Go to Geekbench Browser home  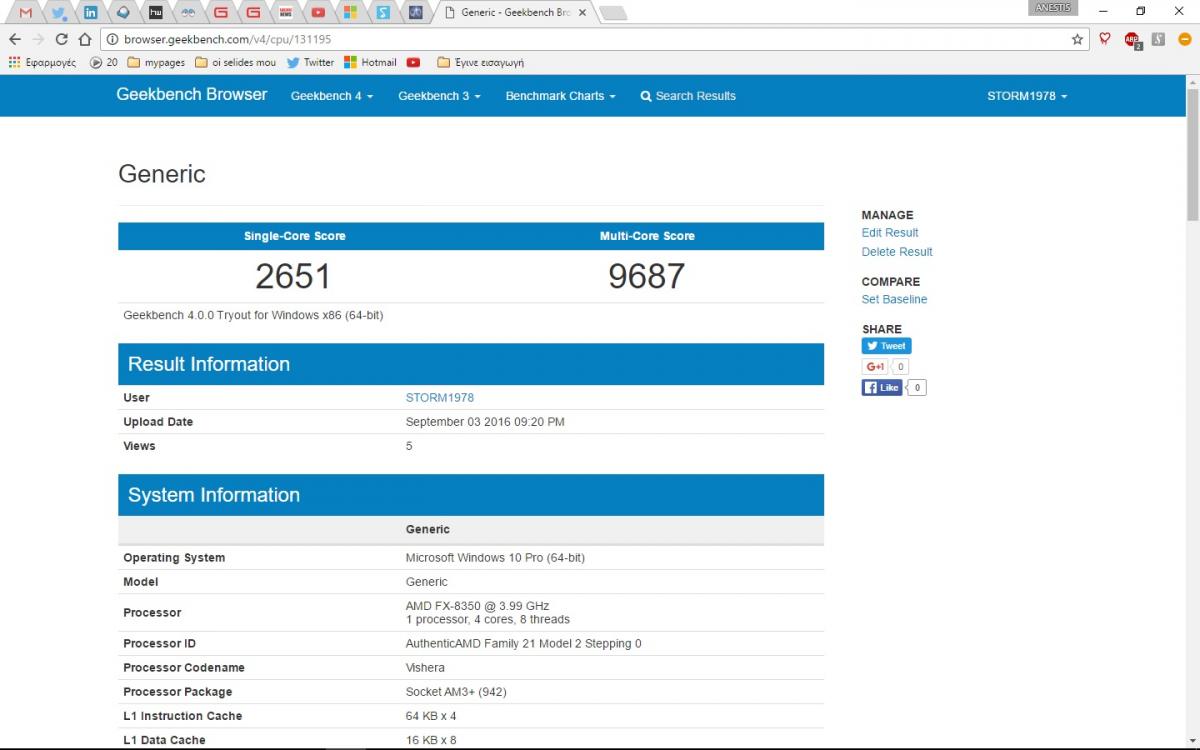(192, 95)
